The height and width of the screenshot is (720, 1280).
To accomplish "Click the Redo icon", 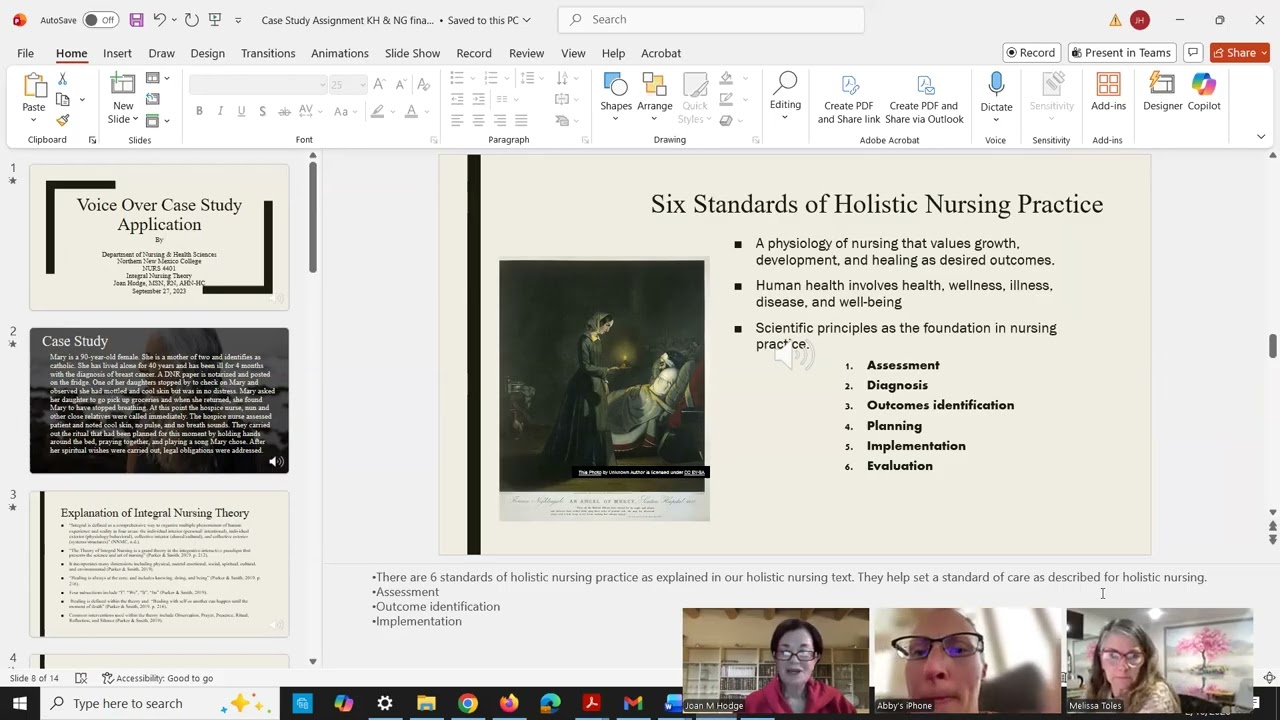I will tap(192, 20).
